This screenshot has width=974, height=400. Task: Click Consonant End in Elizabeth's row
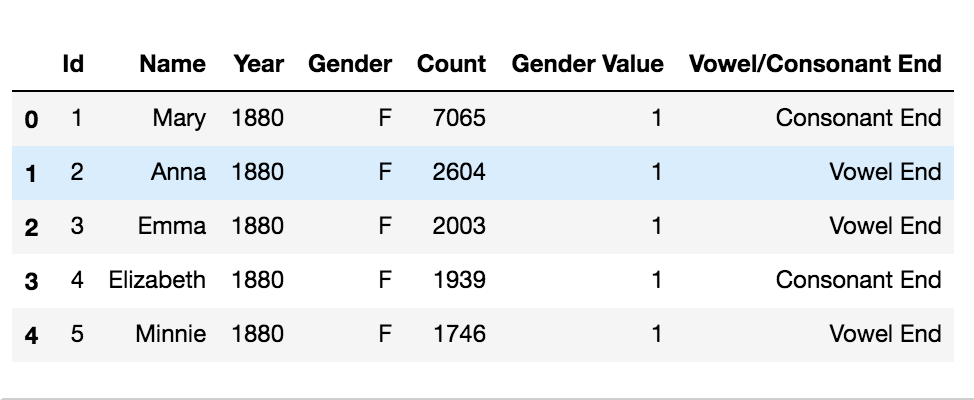[858, 280]
